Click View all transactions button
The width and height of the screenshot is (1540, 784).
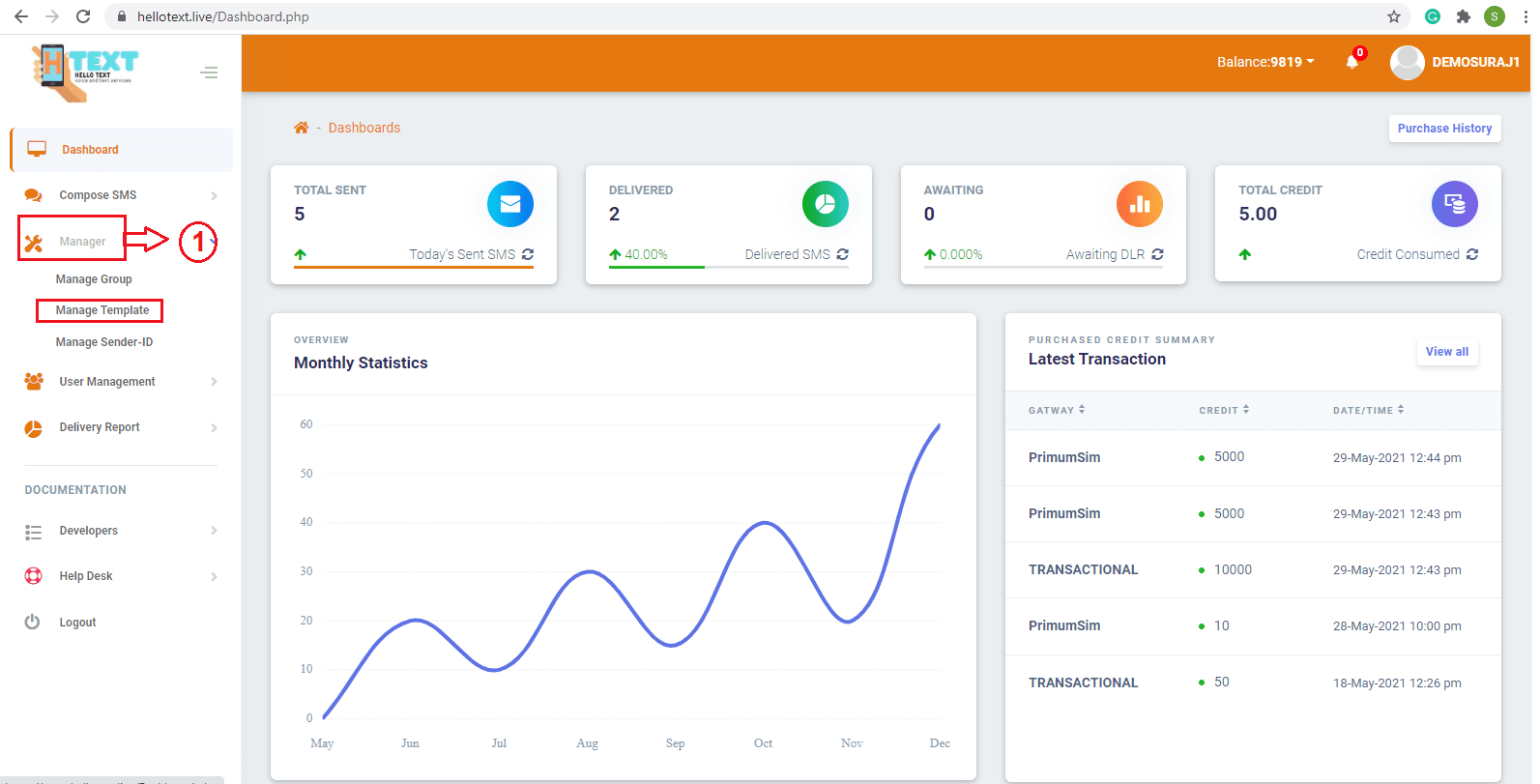click(1446, 352)
